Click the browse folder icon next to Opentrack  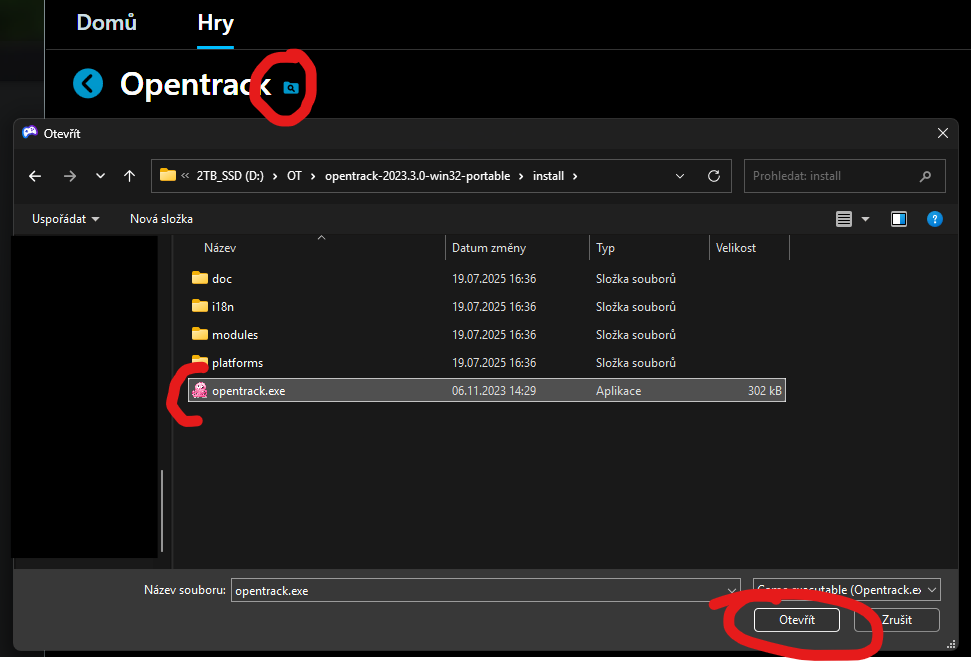coord(290,88)
